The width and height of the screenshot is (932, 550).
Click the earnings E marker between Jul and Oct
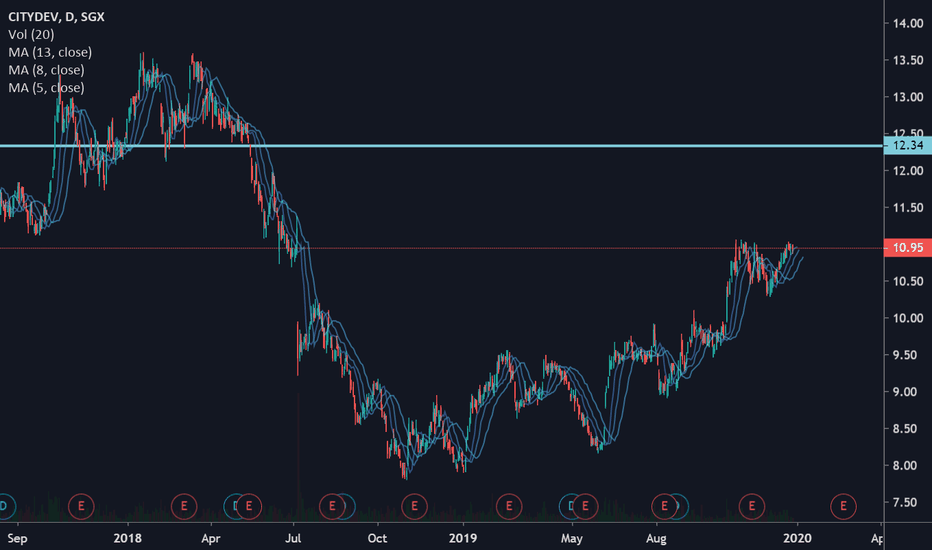pos(332,507)
